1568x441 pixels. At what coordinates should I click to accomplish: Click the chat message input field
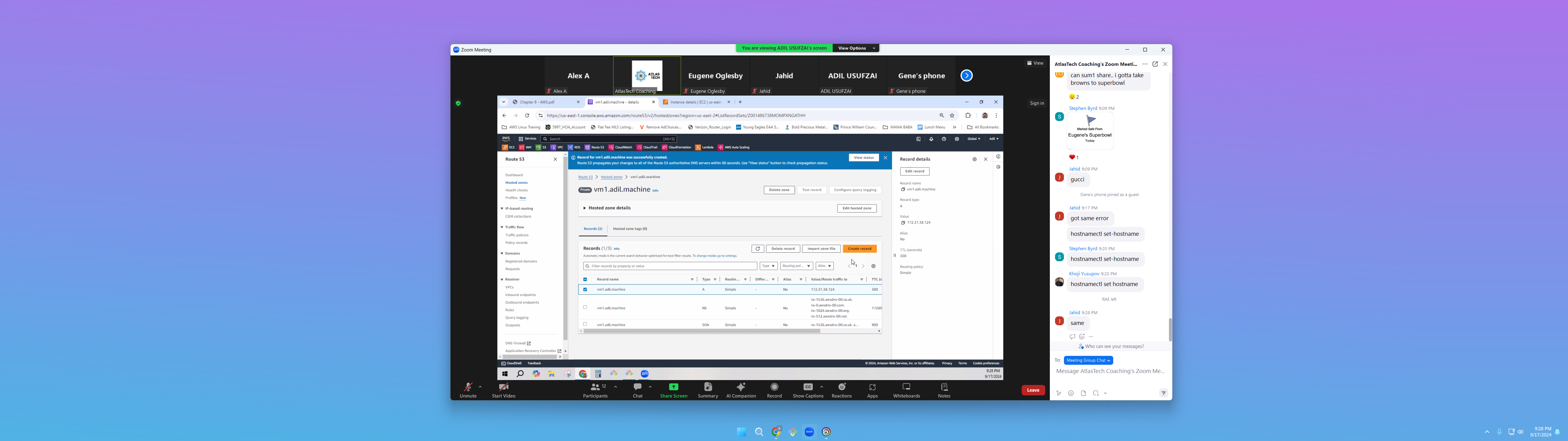click(1110, 371)
